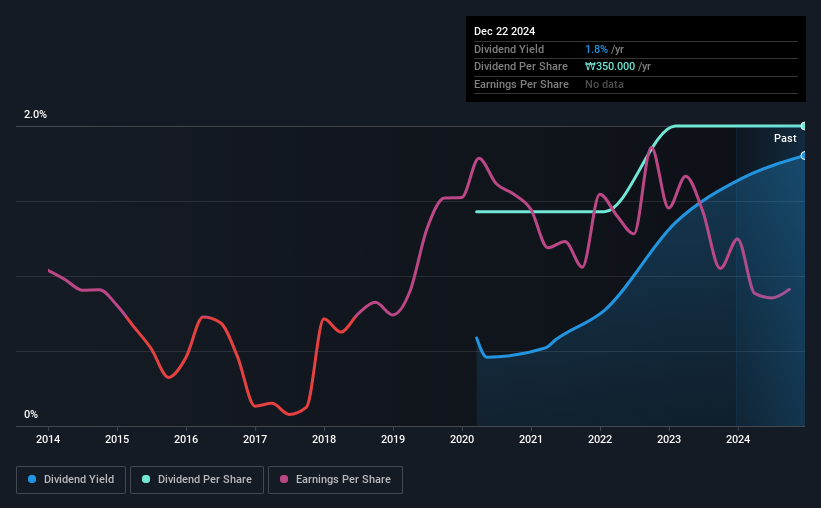Viewport: 821px width, 508px height.
Task: Click the 1.8% dividend yield value in tooltip
Action: 596,49
